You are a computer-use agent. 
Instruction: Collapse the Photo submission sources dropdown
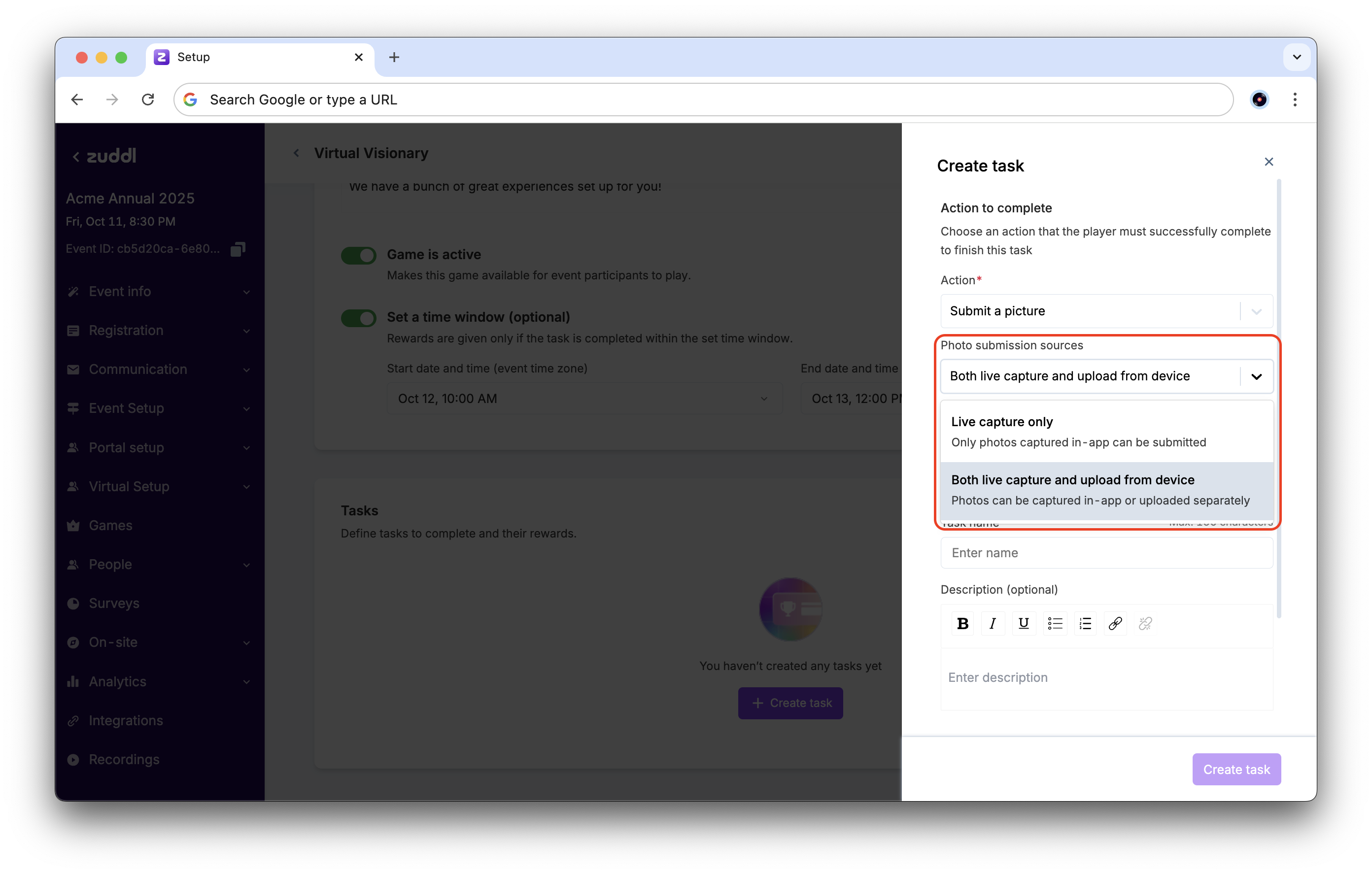[x=1256, y=376]
